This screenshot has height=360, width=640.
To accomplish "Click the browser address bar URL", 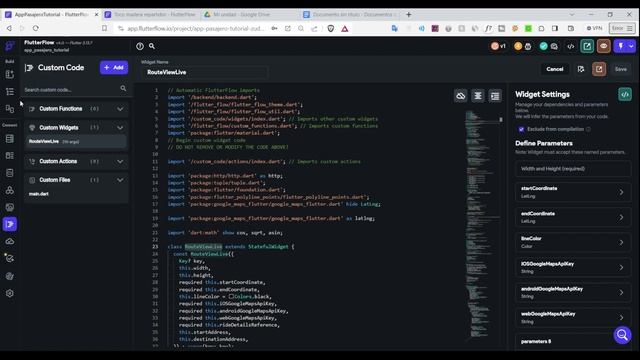I will coord(196,29).
